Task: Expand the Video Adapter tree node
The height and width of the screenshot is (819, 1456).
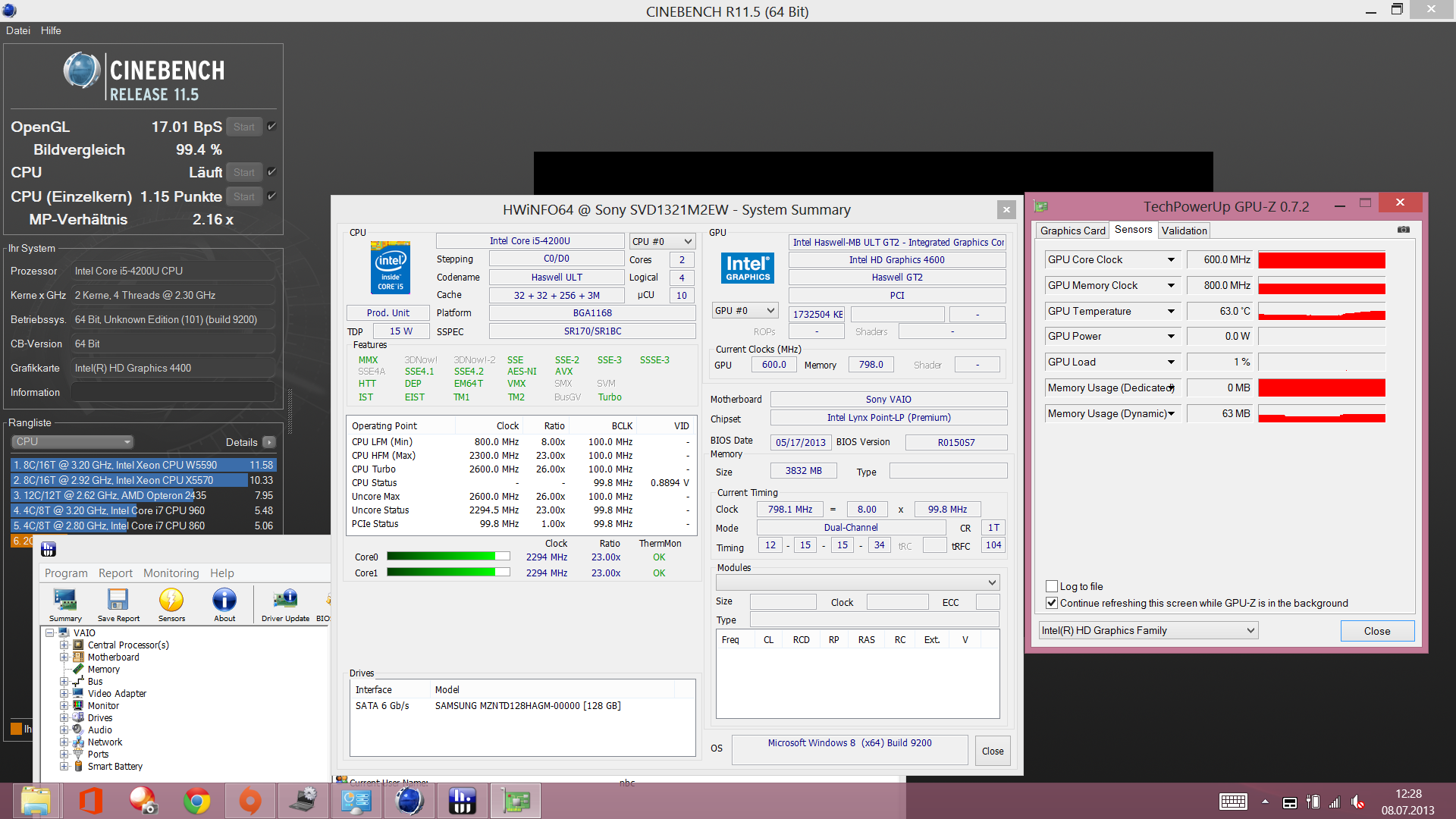Action: (64, 694)
